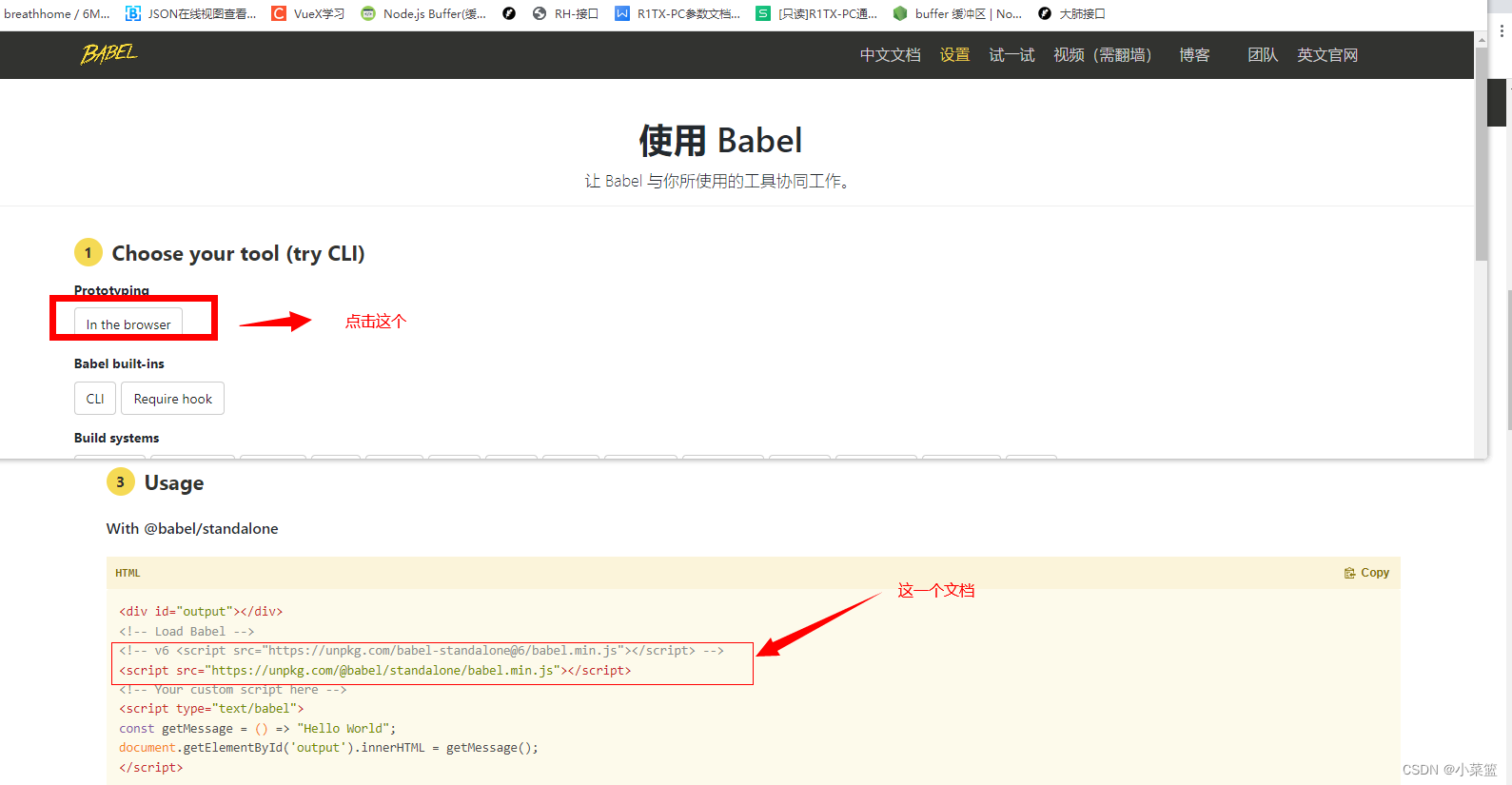This screenshot has width=1512, height=785.
Task: Click scrollbar up arrow
Action: click(1481, 40)
